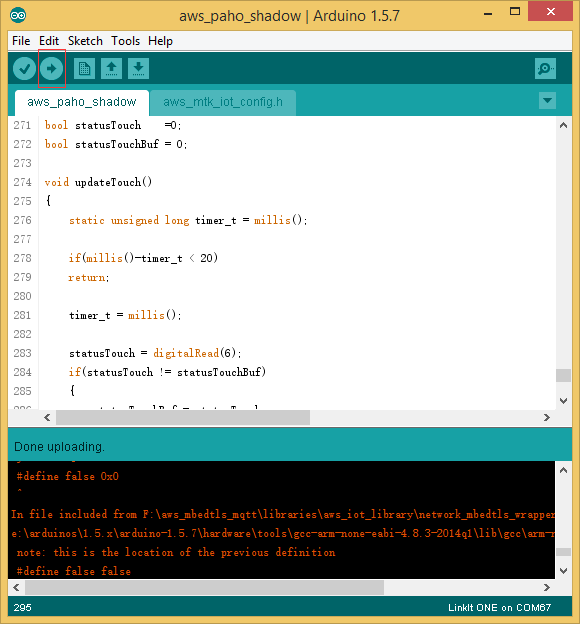This screenshot has height=624, width=580.
Task: Click code editor vertical scroll down arrow
Action: coord(563,401)
